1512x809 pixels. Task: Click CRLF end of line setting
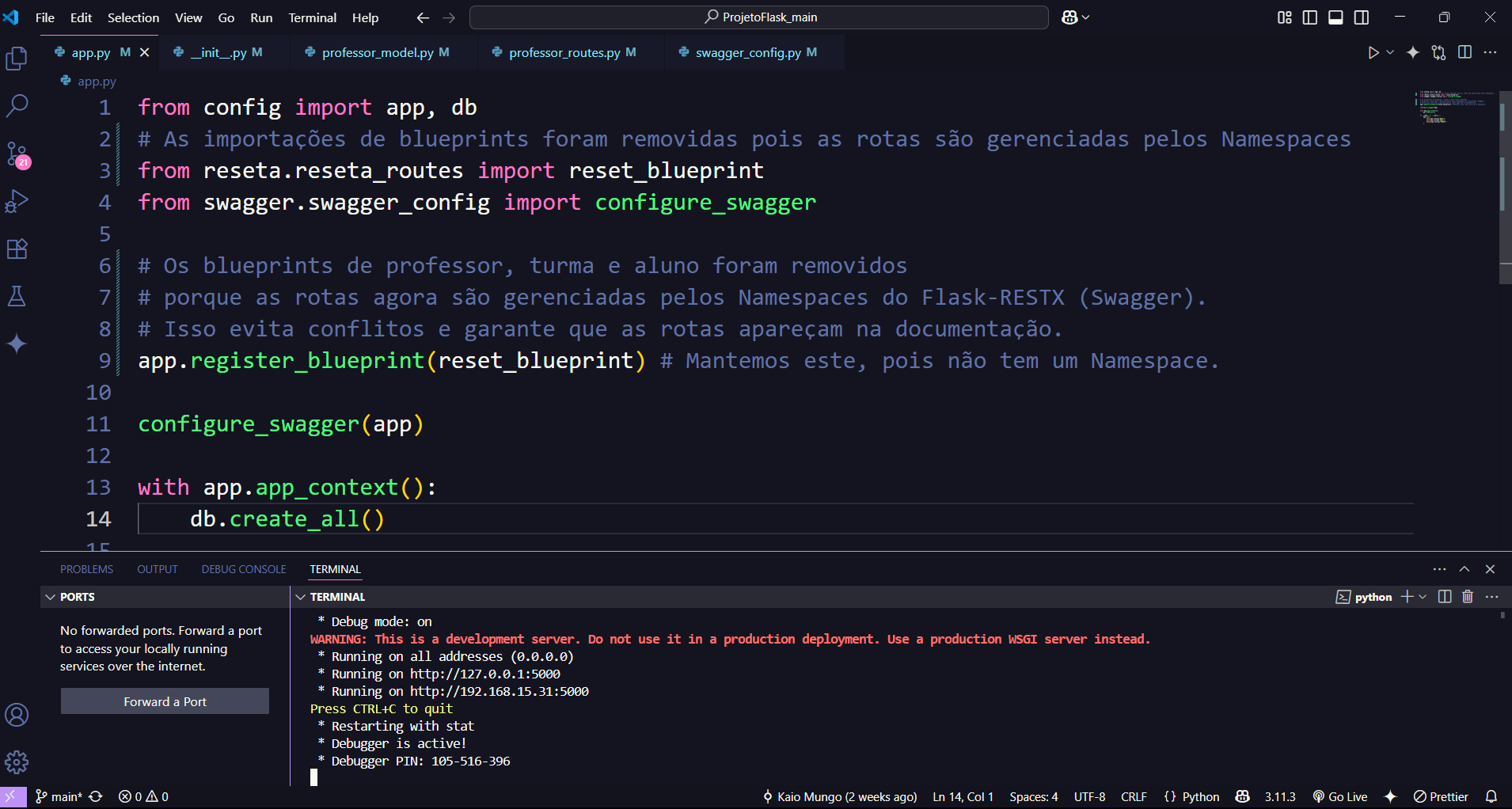[x=1134, y=797]
